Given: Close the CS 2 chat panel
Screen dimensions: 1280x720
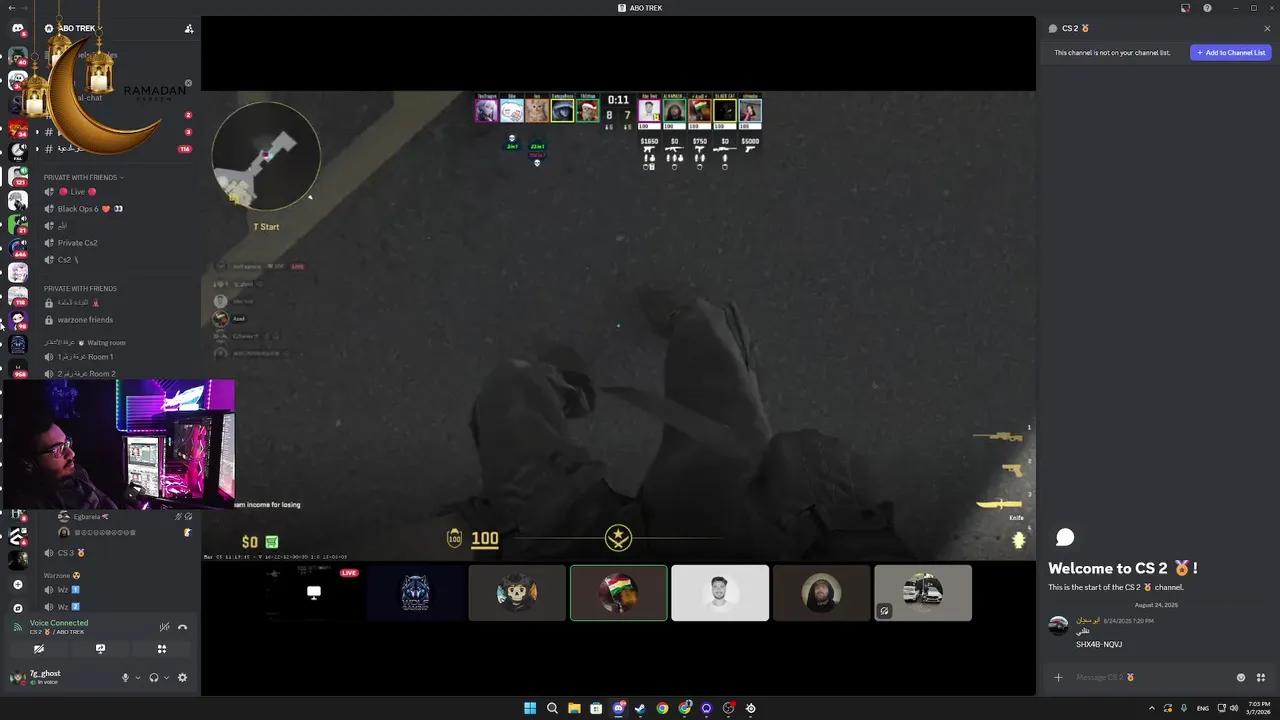Looking at the screenshot, I should [x=1267, y=28].
